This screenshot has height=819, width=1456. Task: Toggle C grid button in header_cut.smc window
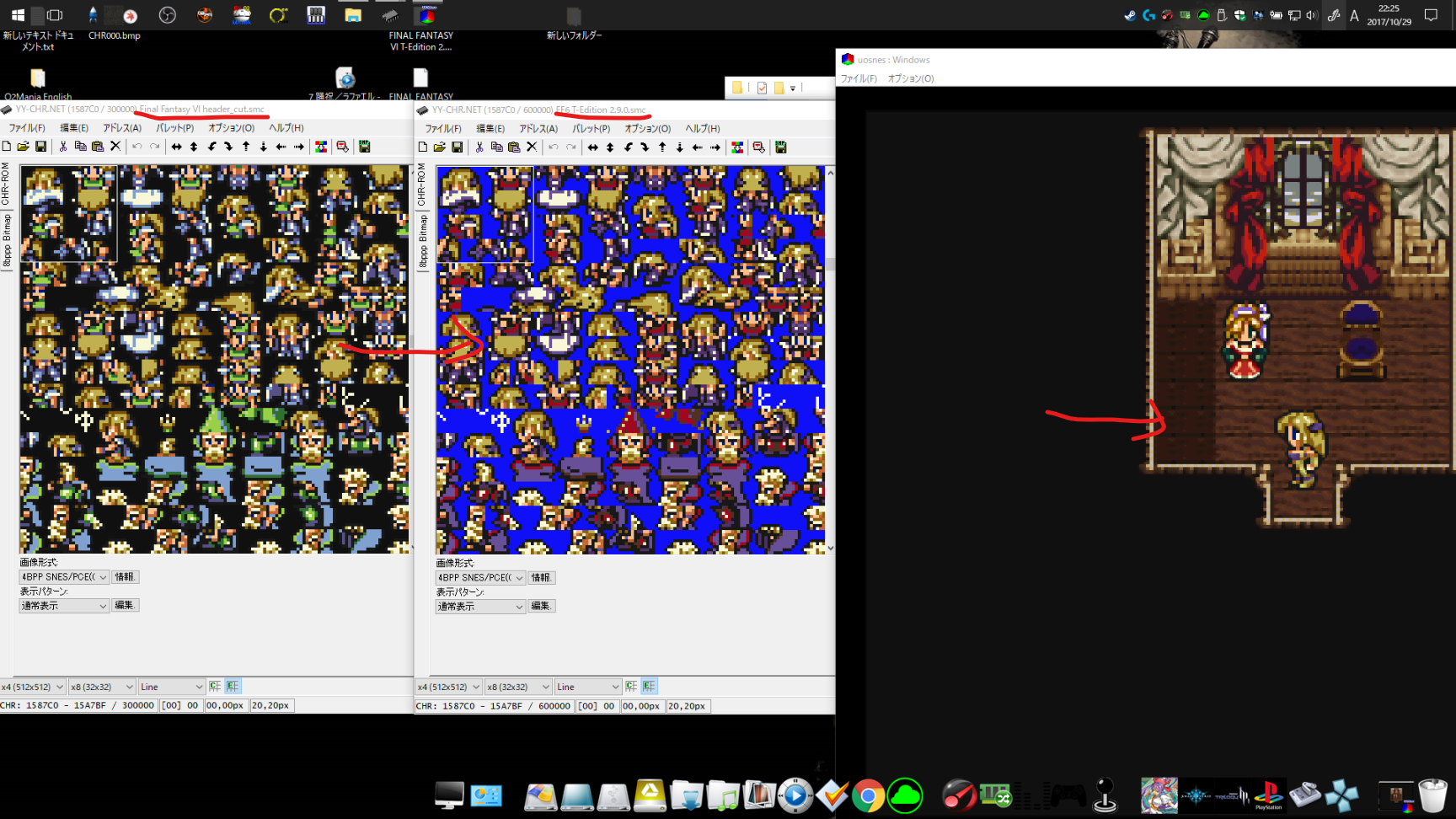[x=215, y=687]
